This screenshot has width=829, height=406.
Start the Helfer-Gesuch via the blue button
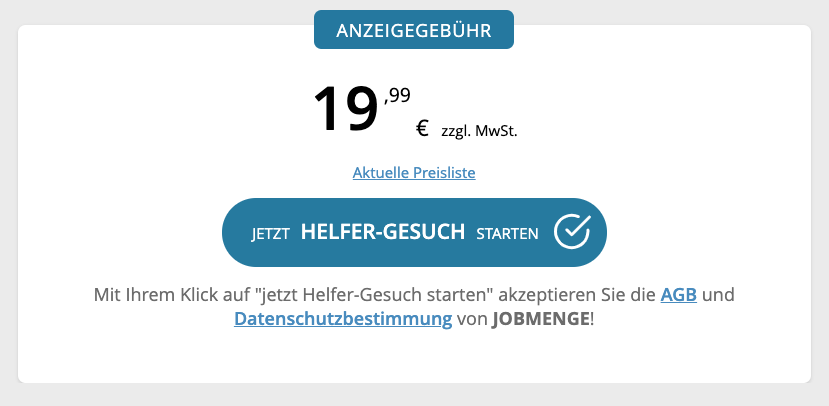[414, 232]
